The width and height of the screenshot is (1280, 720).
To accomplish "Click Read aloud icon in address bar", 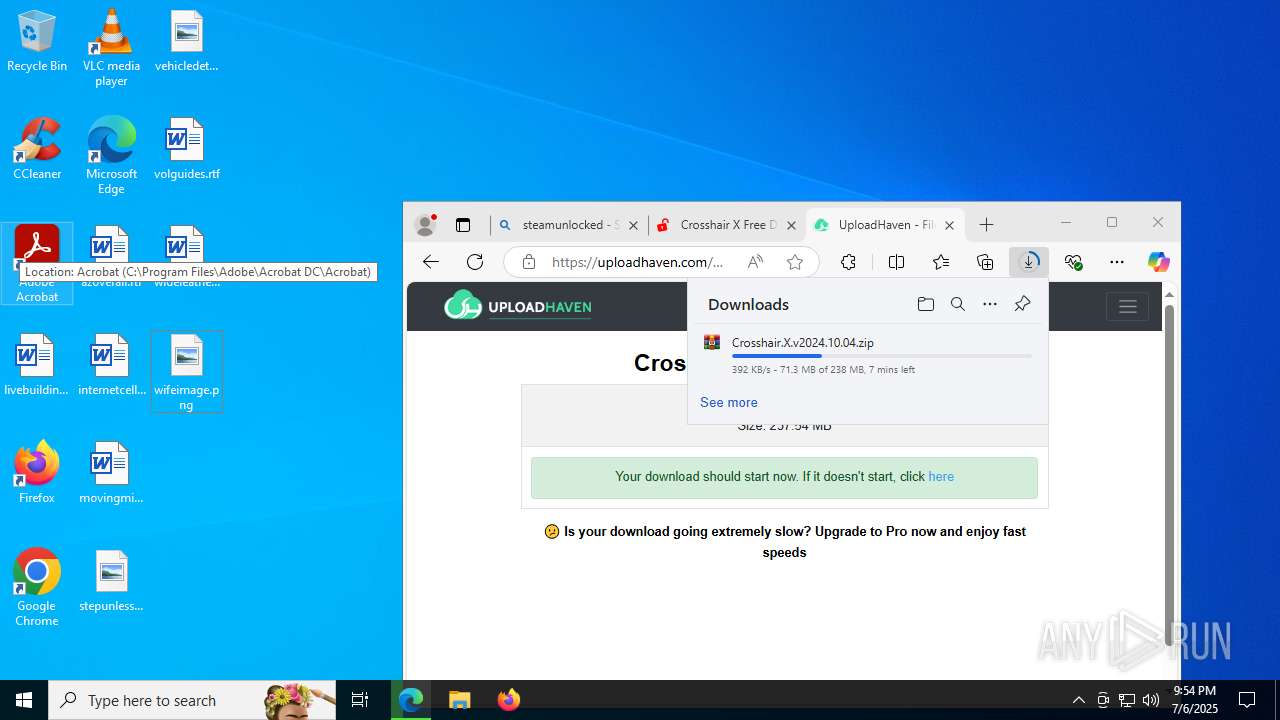I will (755, 262).
